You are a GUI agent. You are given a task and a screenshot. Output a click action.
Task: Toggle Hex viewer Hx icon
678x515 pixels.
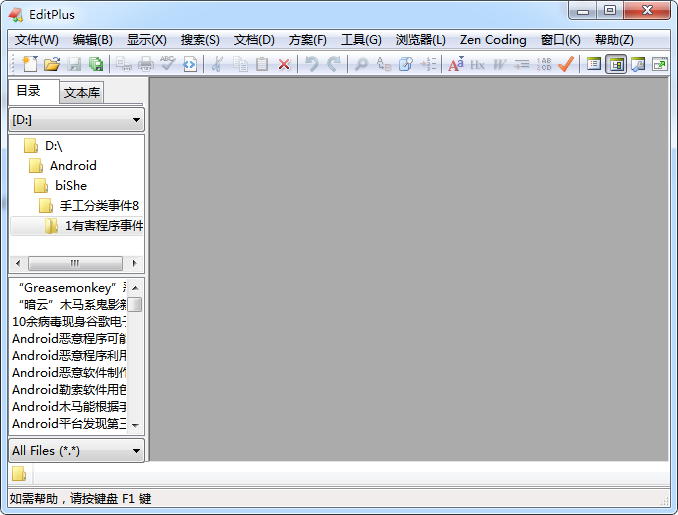tap(477, 64)
